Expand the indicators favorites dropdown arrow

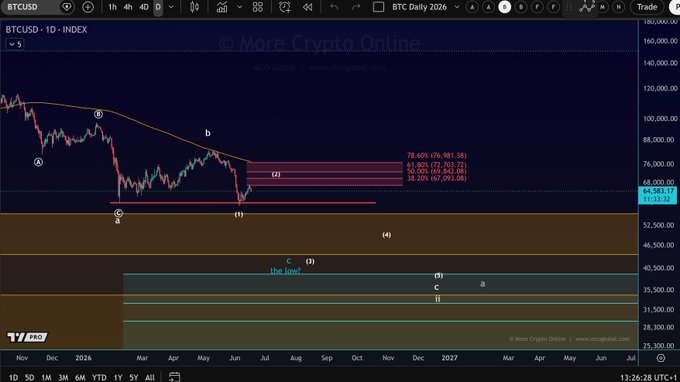pos(239,7)
